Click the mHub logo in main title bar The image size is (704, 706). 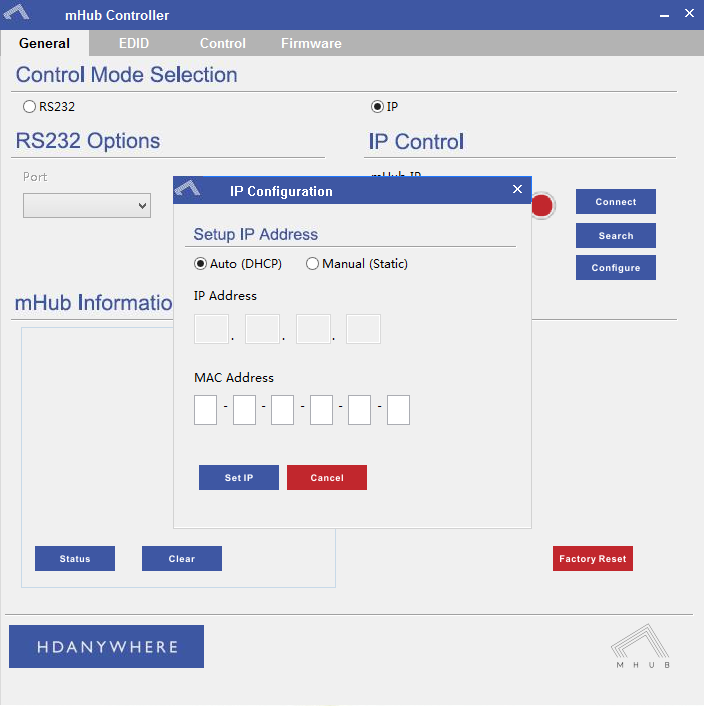tap(16, 13)
